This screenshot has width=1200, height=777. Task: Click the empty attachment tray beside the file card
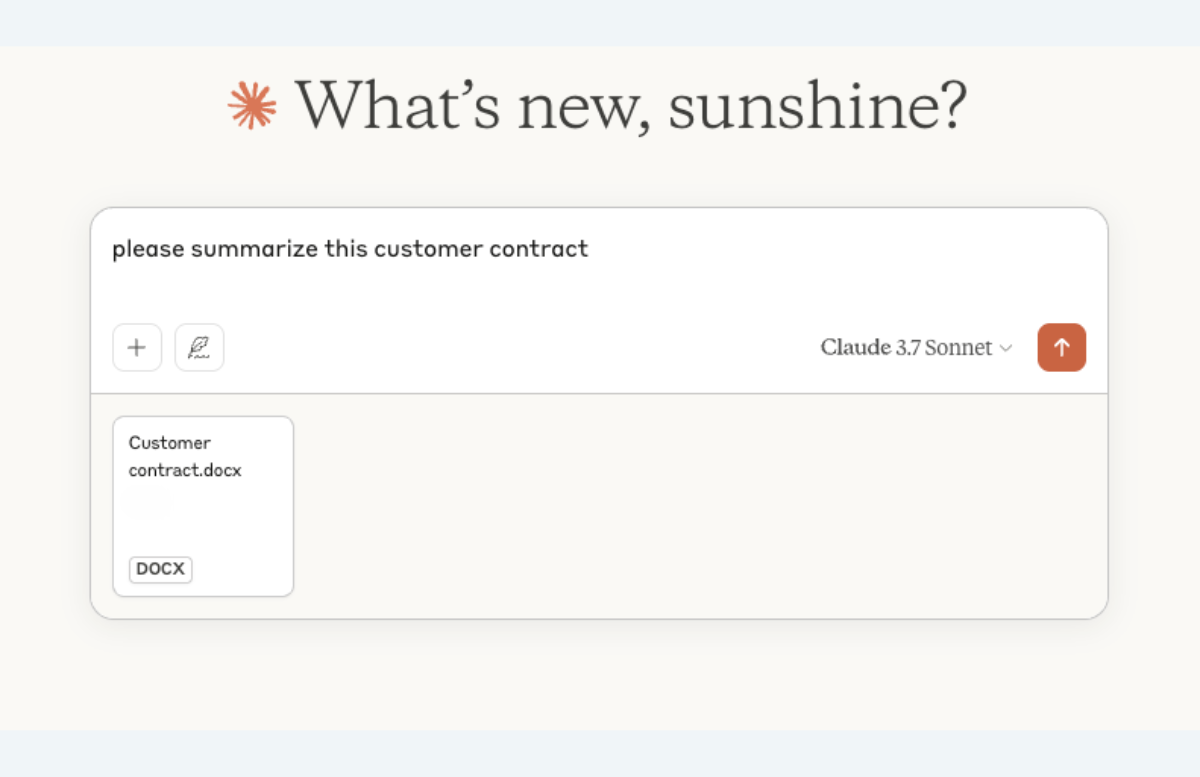pos(700,506)
